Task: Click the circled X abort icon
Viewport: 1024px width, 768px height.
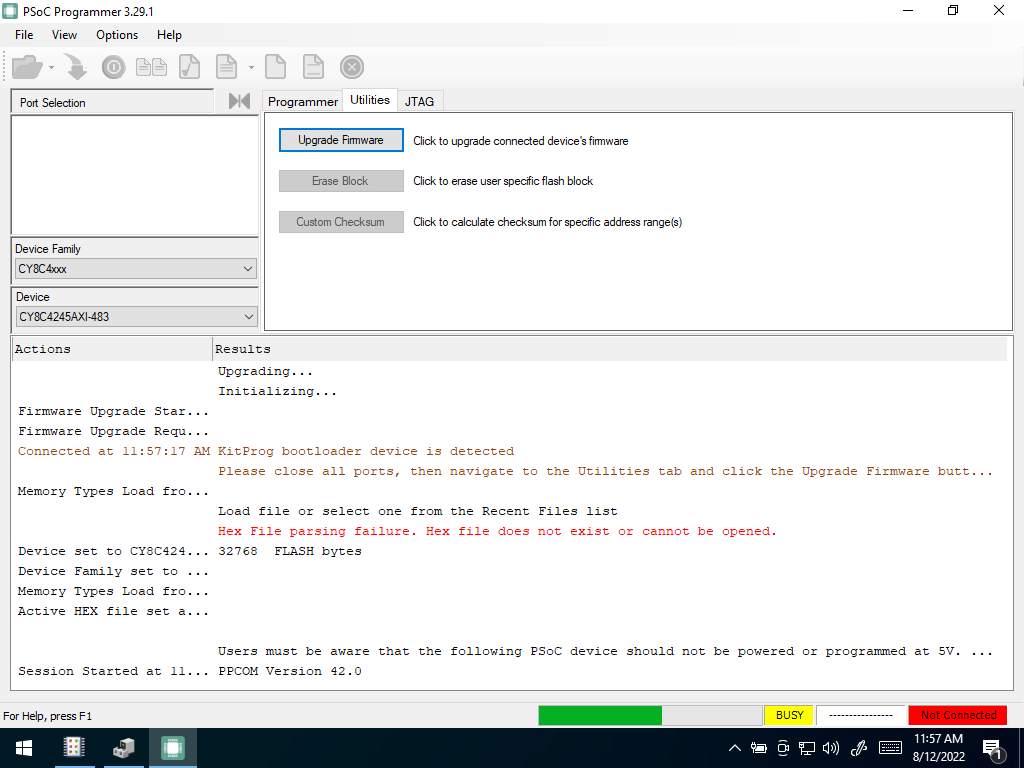Action: pos(351,67)
